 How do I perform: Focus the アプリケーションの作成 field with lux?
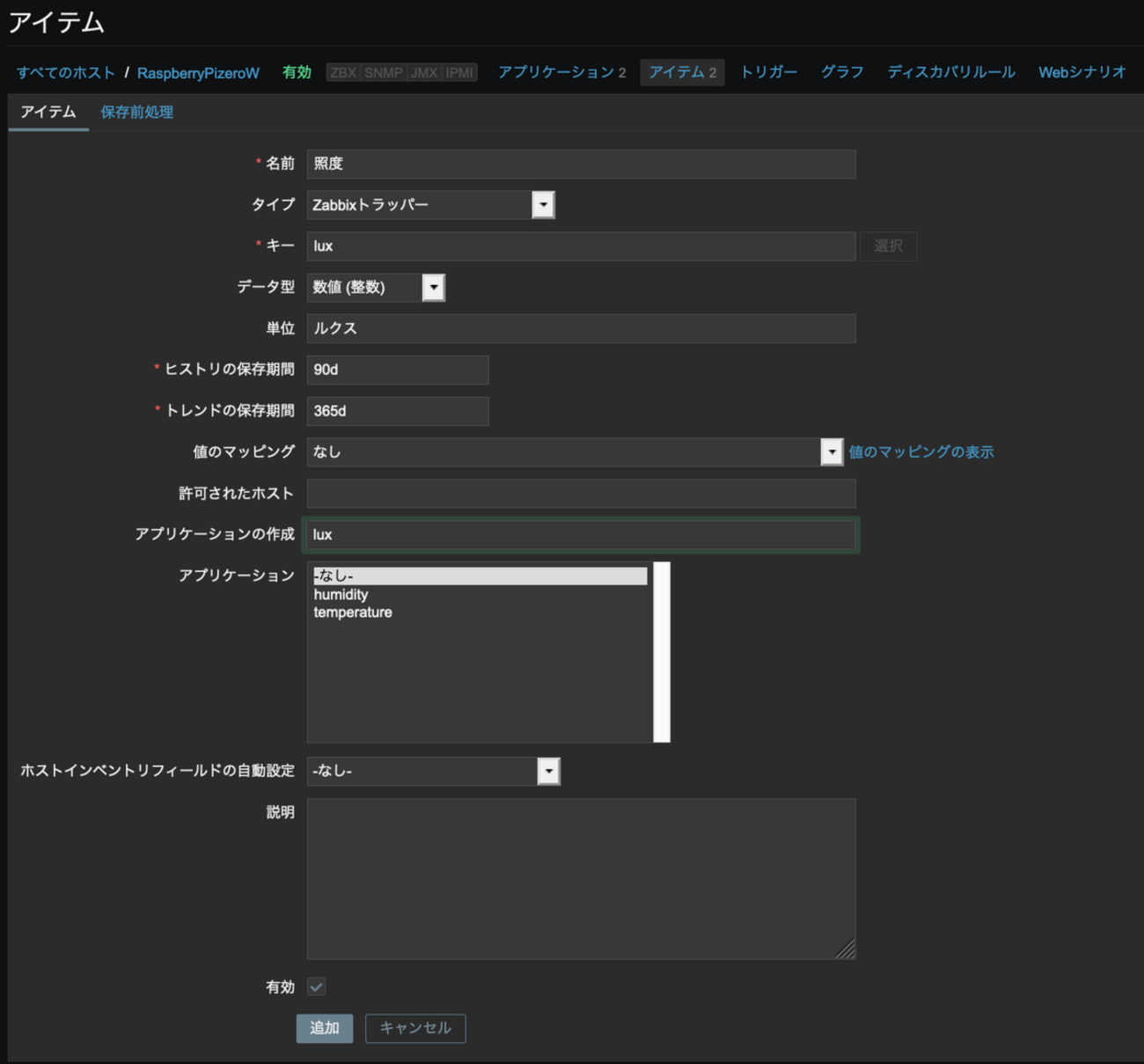coord(581,535)
